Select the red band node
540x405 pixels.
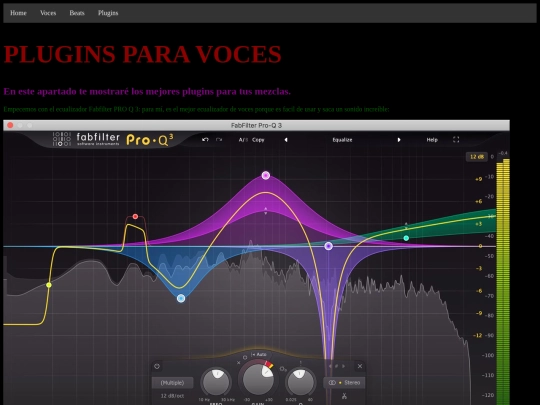click(x=135, y=217)
